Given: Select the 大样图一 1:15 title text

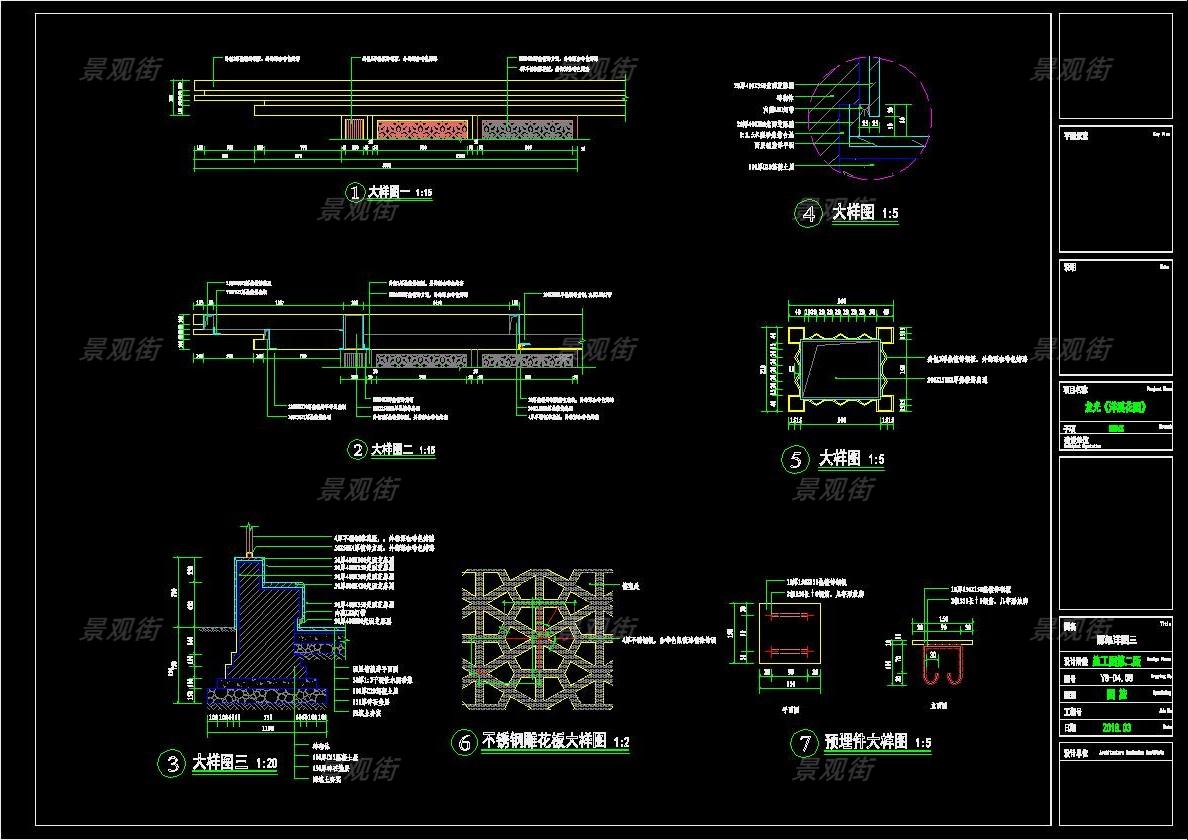Looking at the screenshot, I should pyautogui.click(x=400, y=192).
